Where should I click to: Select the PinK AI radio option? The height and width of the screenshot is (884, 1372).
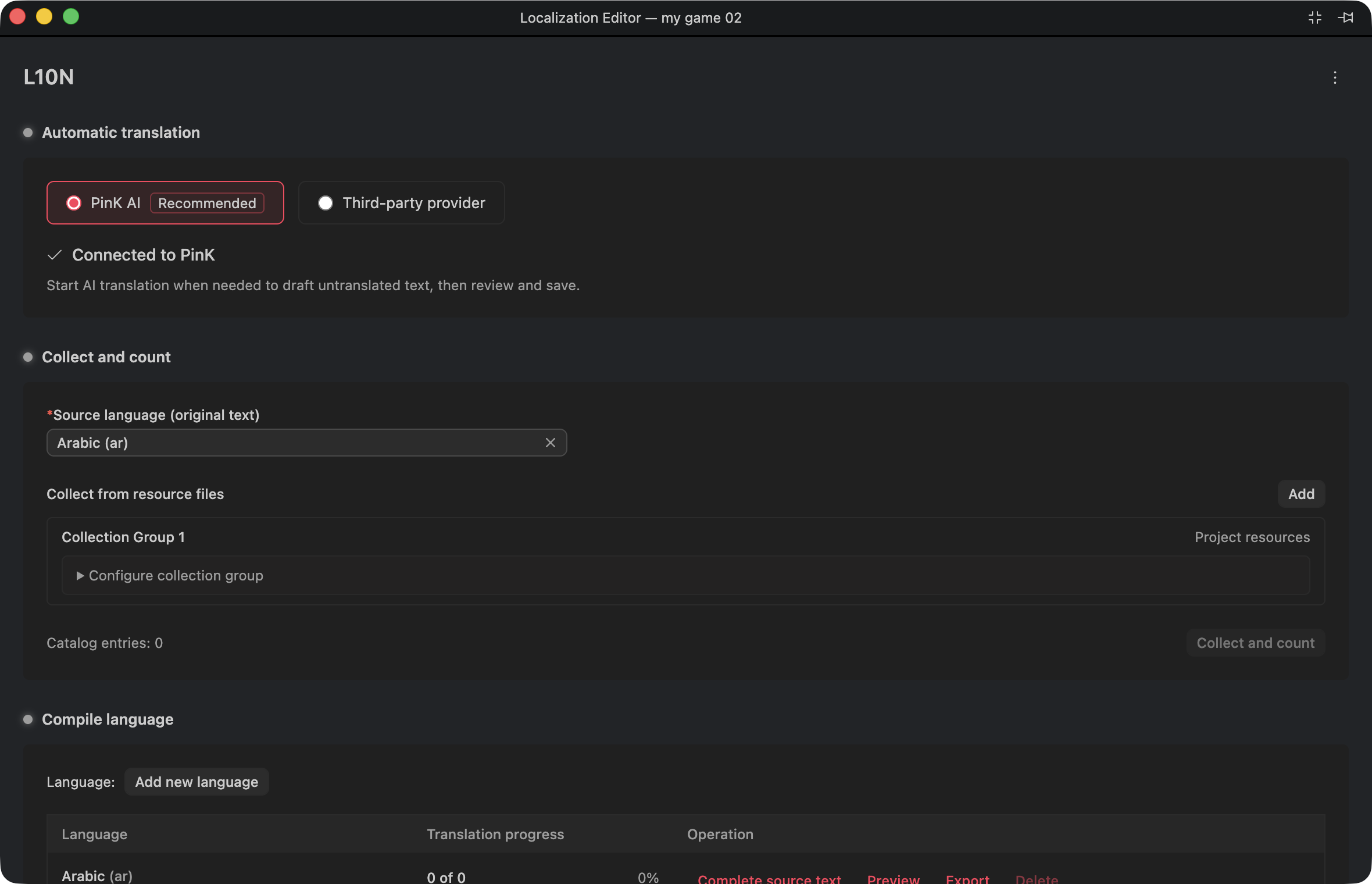(165, 202)
